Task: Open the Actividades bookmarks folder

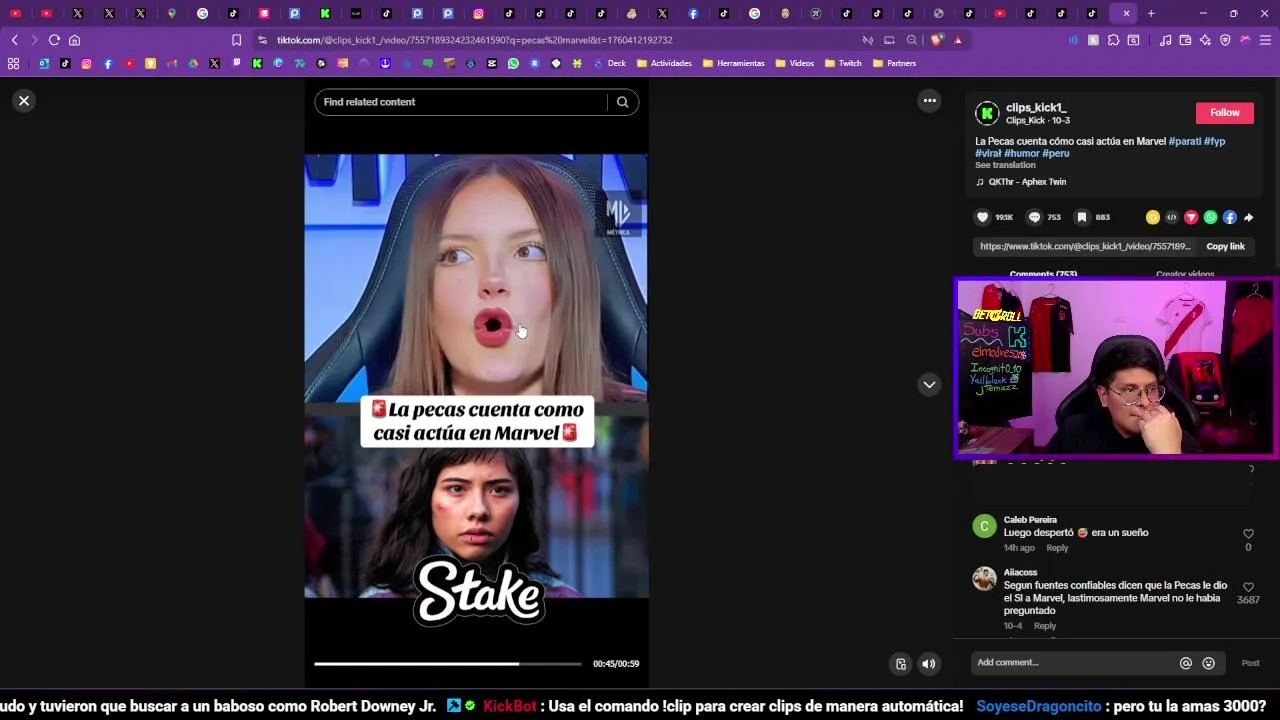Action: [665, 63]
